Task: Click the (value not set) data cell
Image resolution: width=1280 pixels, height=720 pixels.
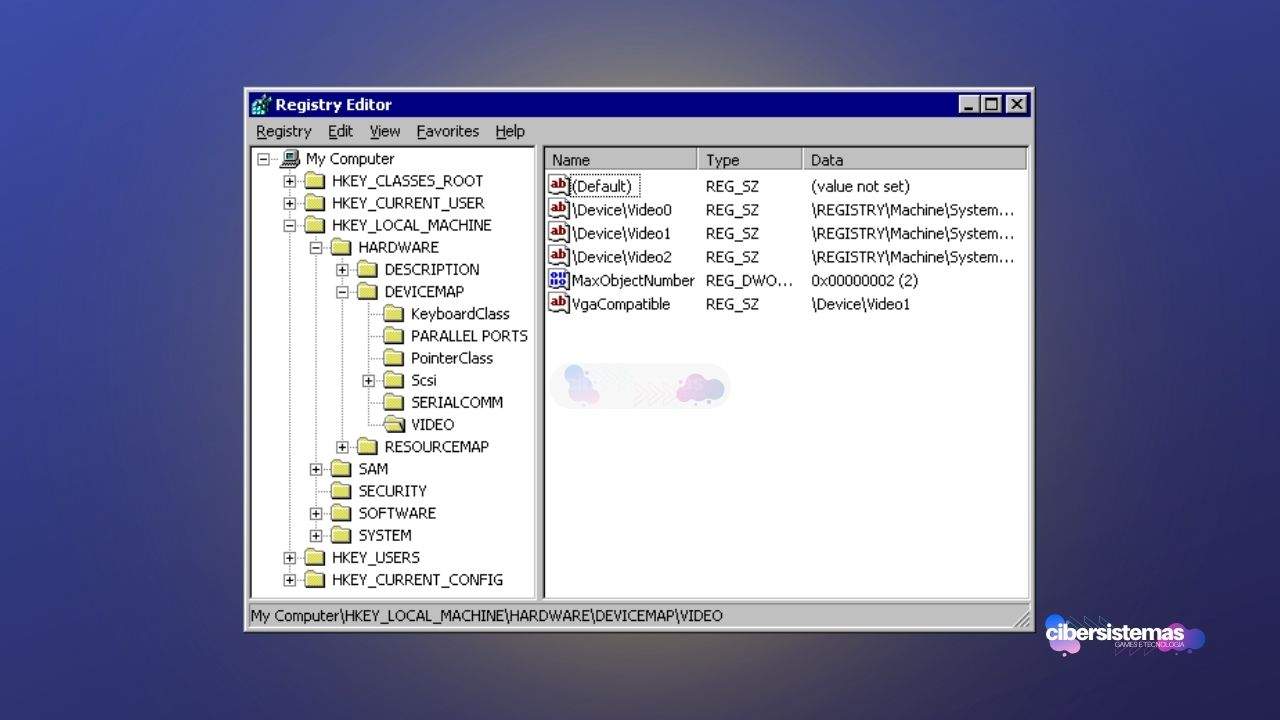Action: click(x=860, y=186)
